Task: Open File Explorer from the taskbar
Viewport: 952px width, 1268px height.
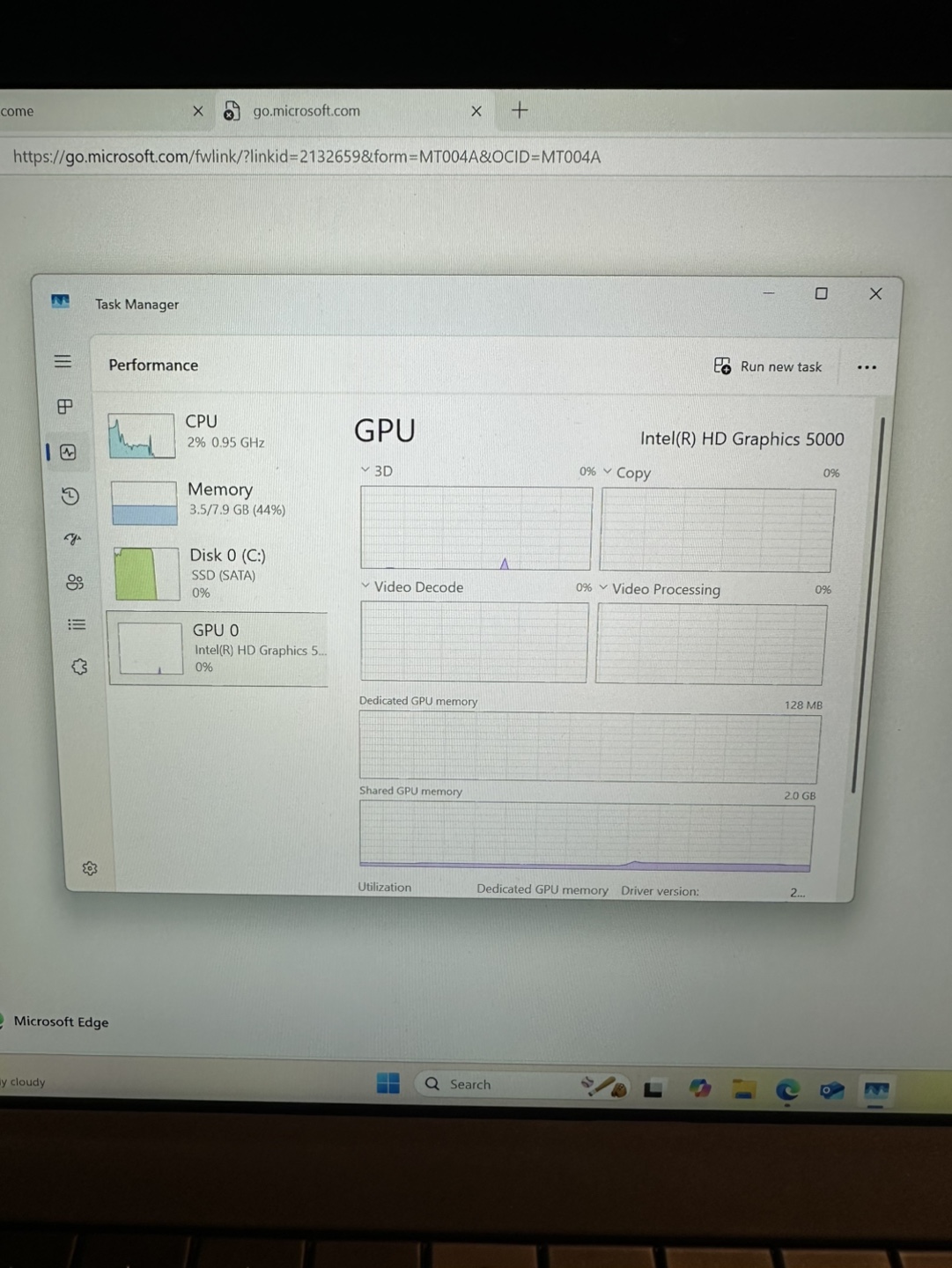Action: (x=744, y=1090)
